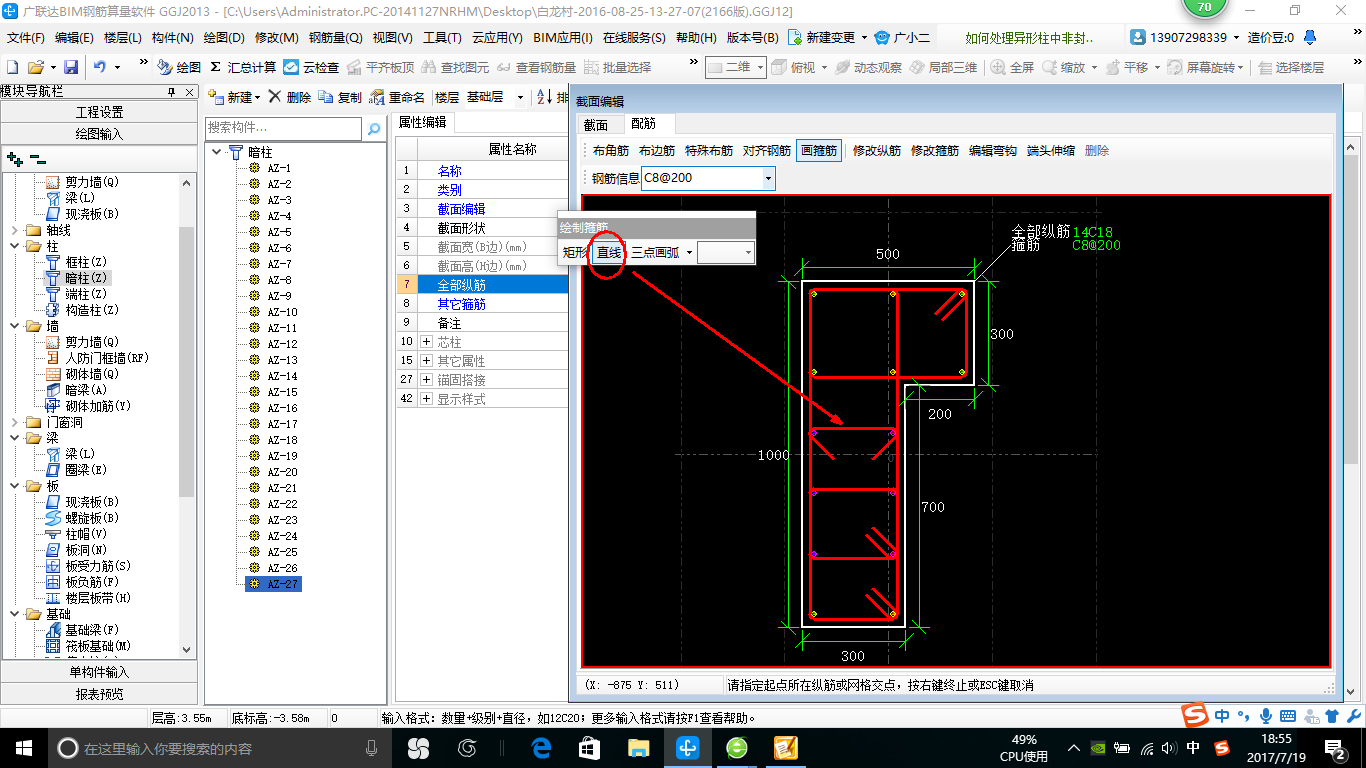Switch to the 属性编辑 tab

(x=422, y=122)
